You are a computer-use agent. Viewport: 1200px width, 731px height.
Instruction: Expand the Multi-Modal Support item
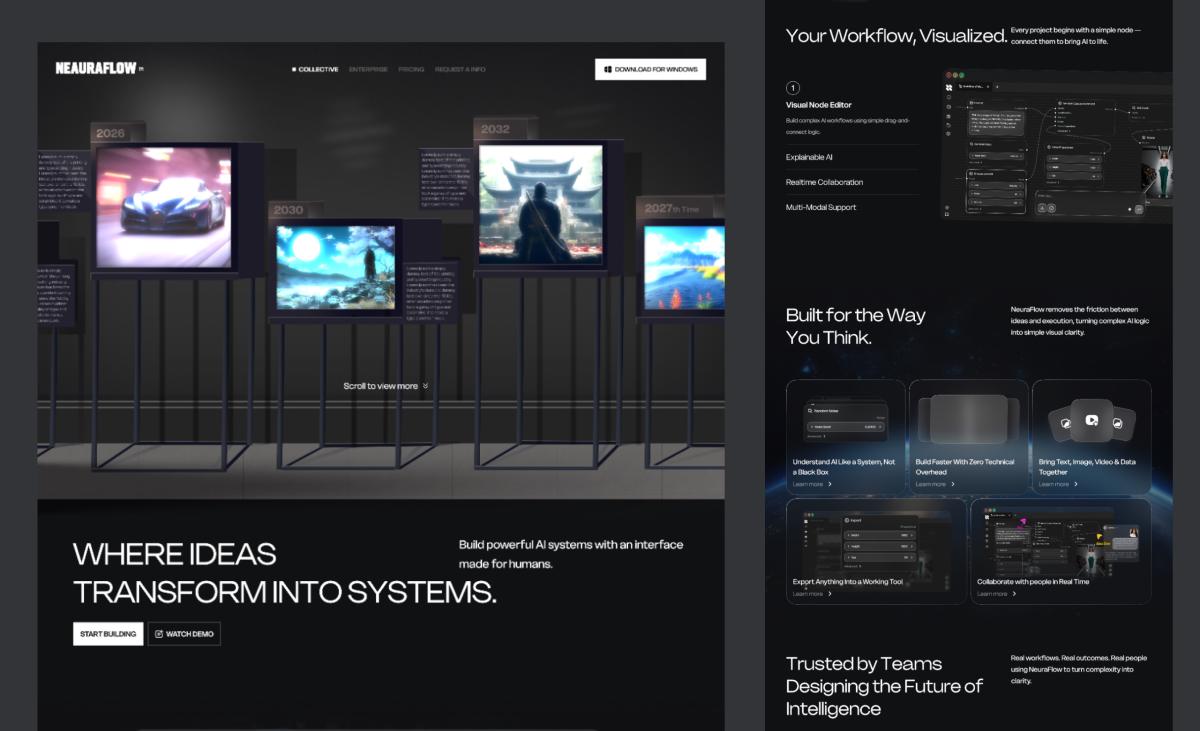pyautogui.click(x=820, y=207)
